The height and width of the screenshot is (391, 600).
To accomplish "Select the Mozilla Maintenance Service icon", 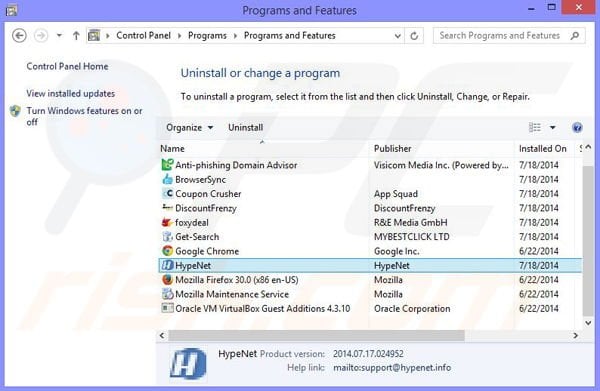I will click(167, 294).
